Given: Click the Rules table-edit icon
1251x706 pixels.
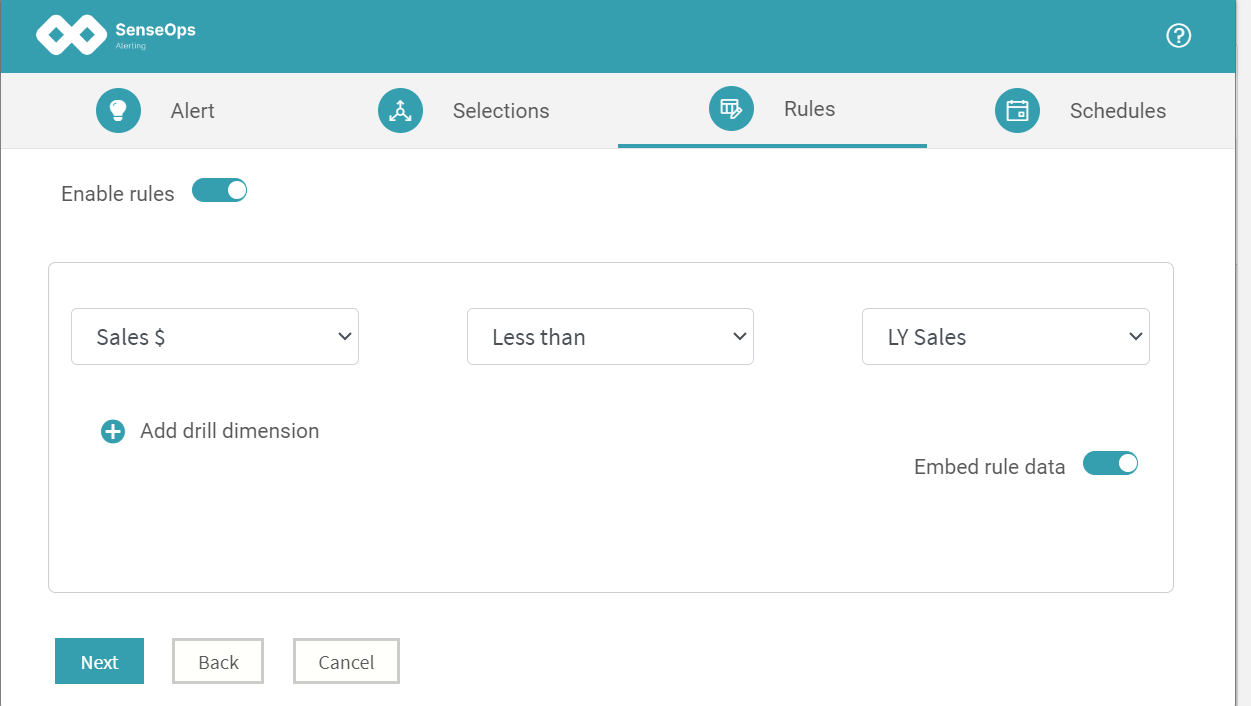Looking at the screenshot, I should click(x=731, y=108).
